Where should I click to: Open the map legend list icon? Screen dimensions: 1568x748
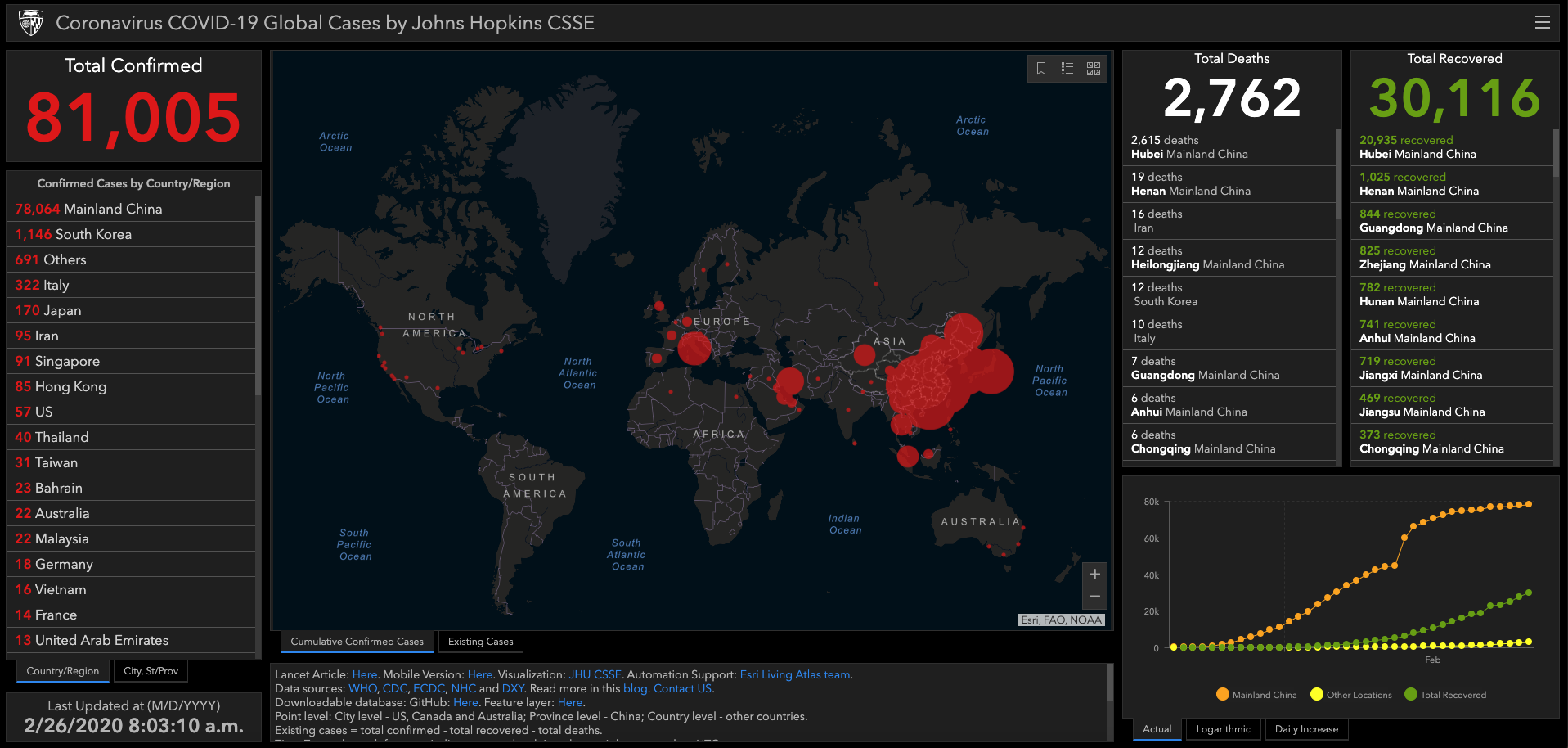click(x=1067, y=69)
